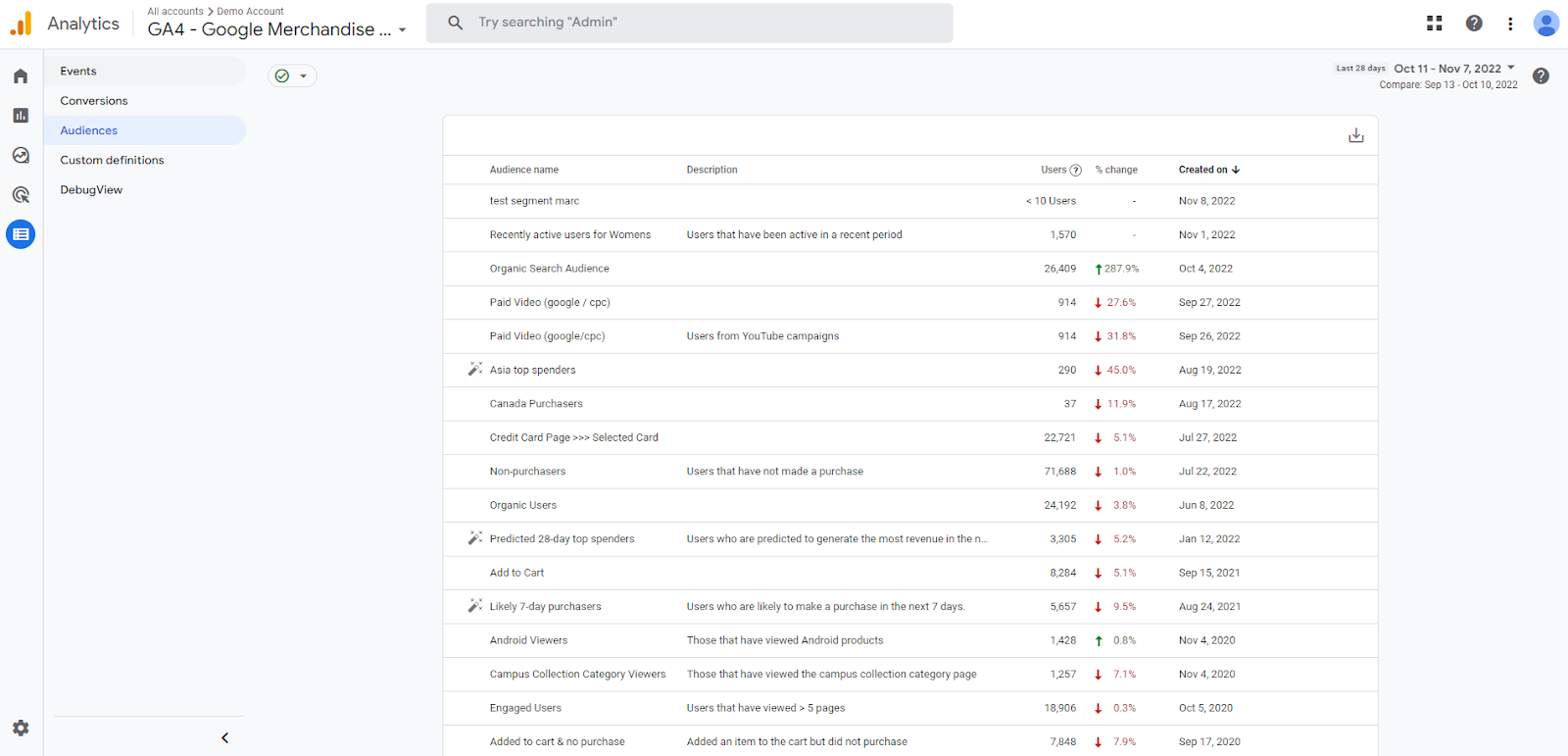Select the Configure icon in sidebar

pyautogui.click(x=21, y=234)
